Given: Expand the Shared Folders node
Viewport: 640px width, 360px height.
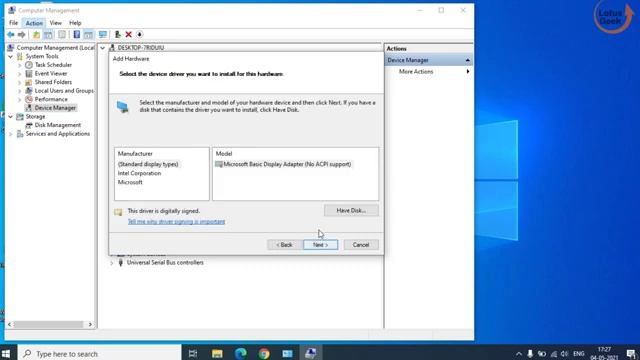Looking at the screenshot, I should pos(20,82).
